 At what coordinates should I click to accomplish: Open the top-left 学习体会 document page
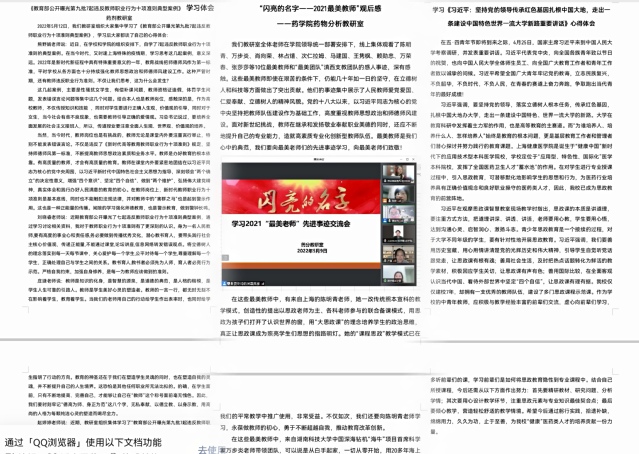105,170
